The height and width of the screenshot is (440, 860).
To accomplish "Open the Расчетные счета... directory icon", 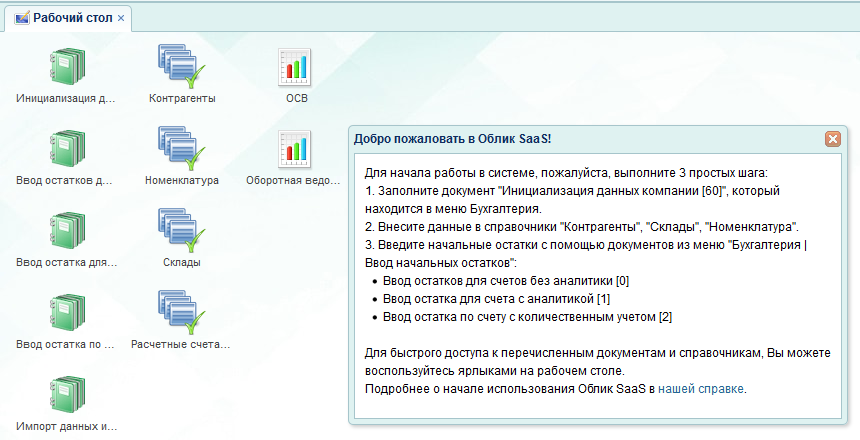I will tap(182, 313).
